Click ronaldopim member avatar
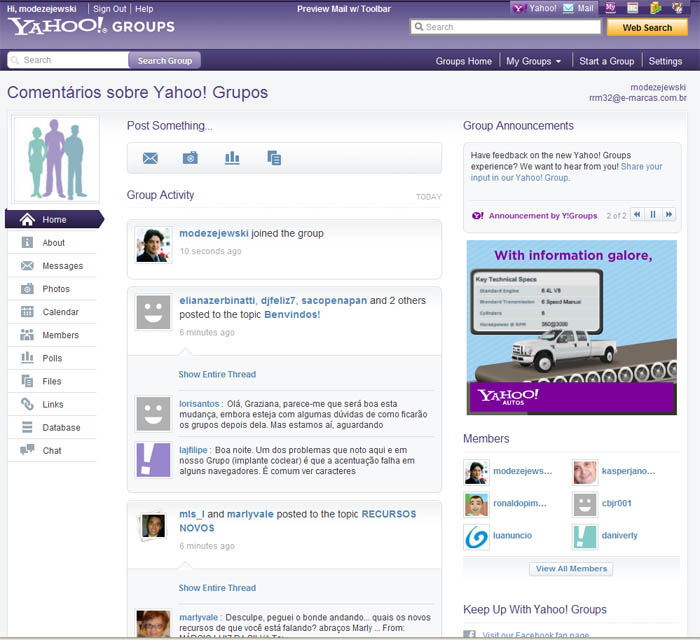The height and width of the screenshot is (640, 700). click(476, 505)
